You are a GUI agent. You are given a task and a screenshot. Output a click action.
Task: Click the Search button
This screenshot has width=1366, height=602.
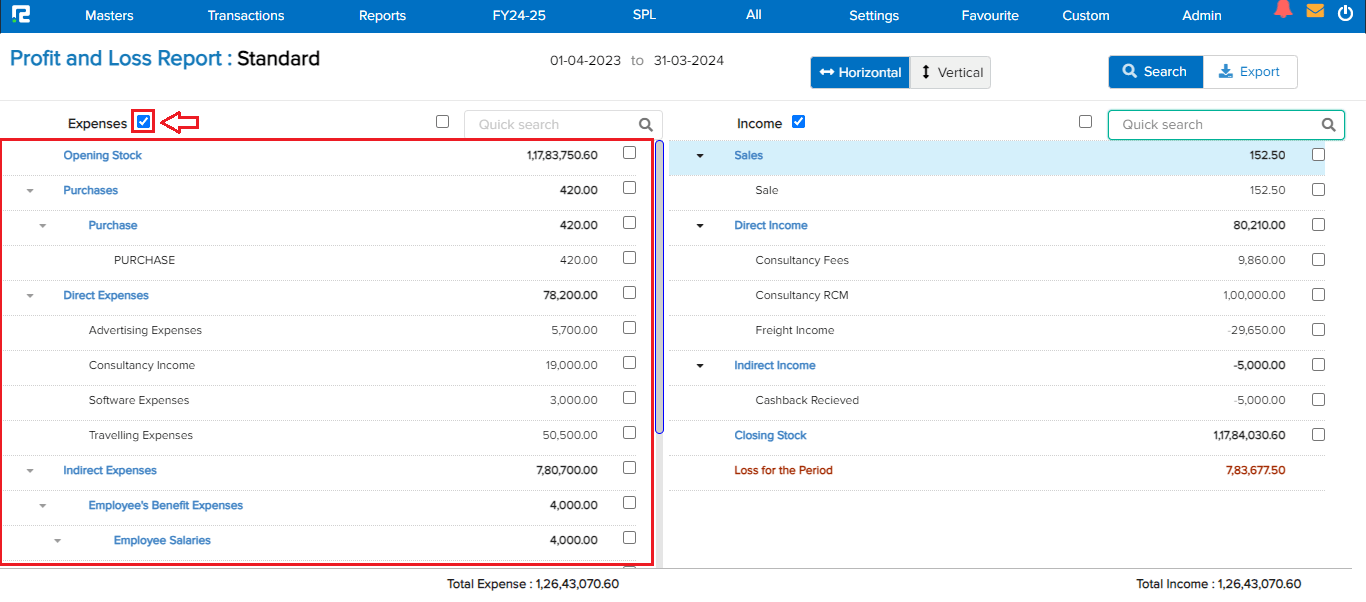[x=1154, y=72]
